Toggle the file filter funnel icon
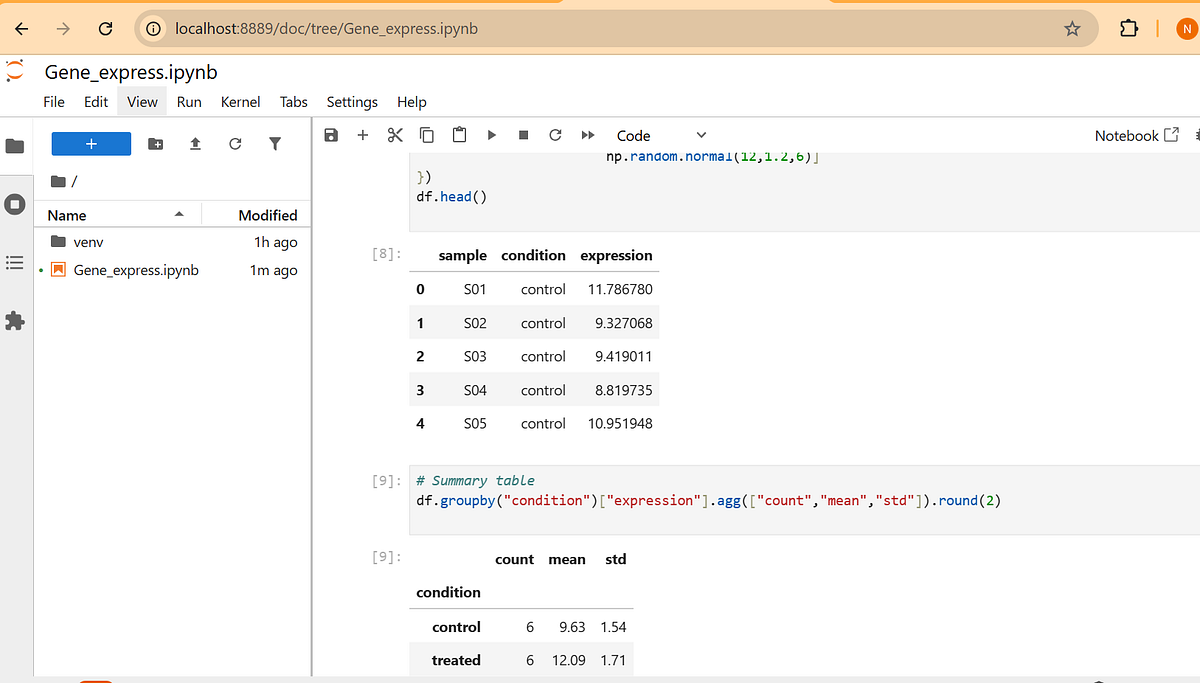The height and width of the screenshot is (683, 1200). [275, 144]
